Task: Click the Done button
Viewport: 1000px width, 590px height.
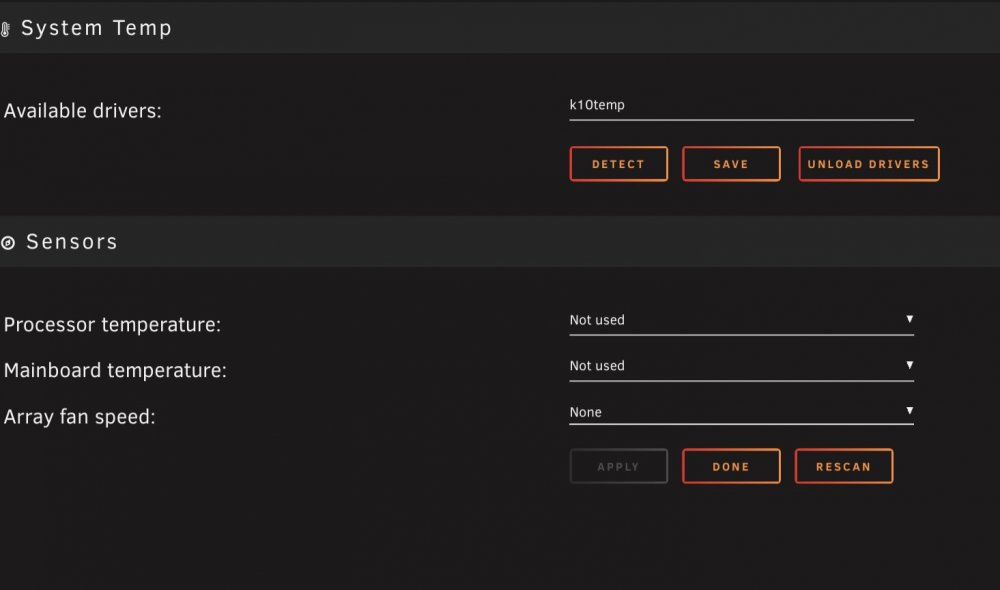Action: 731,466
